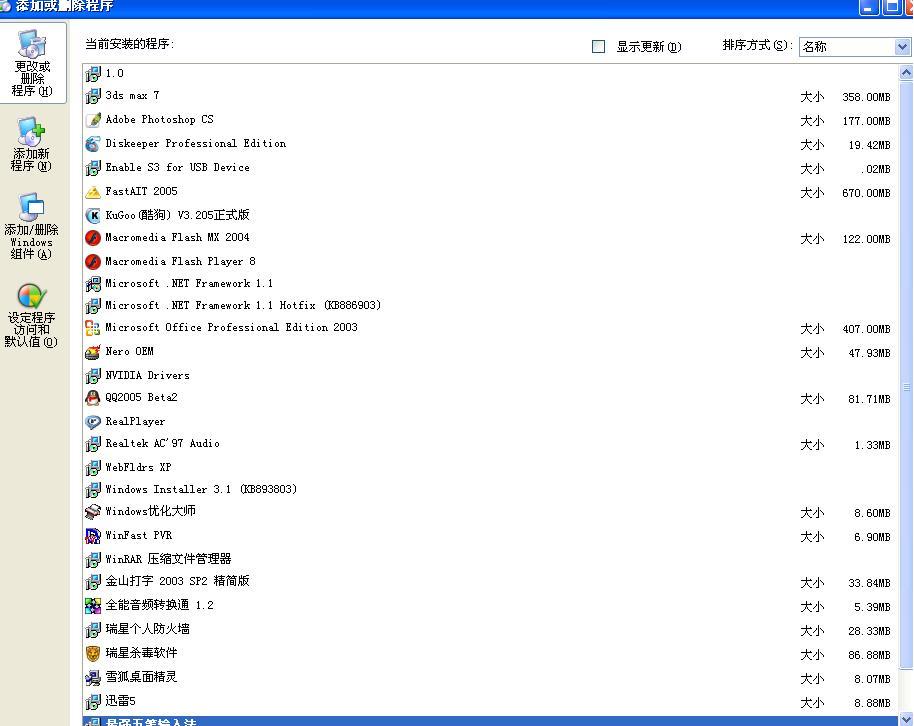Select the Nero OEM icon

click(93, 352)
